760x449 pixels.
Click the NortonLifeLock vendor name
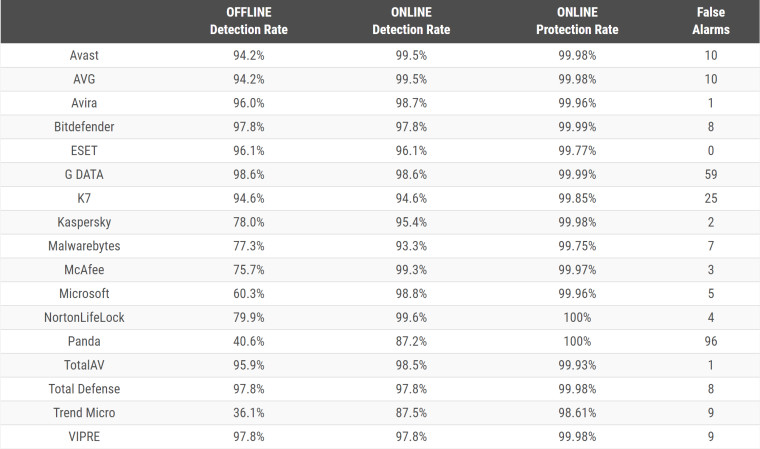(x=84, y=318)
